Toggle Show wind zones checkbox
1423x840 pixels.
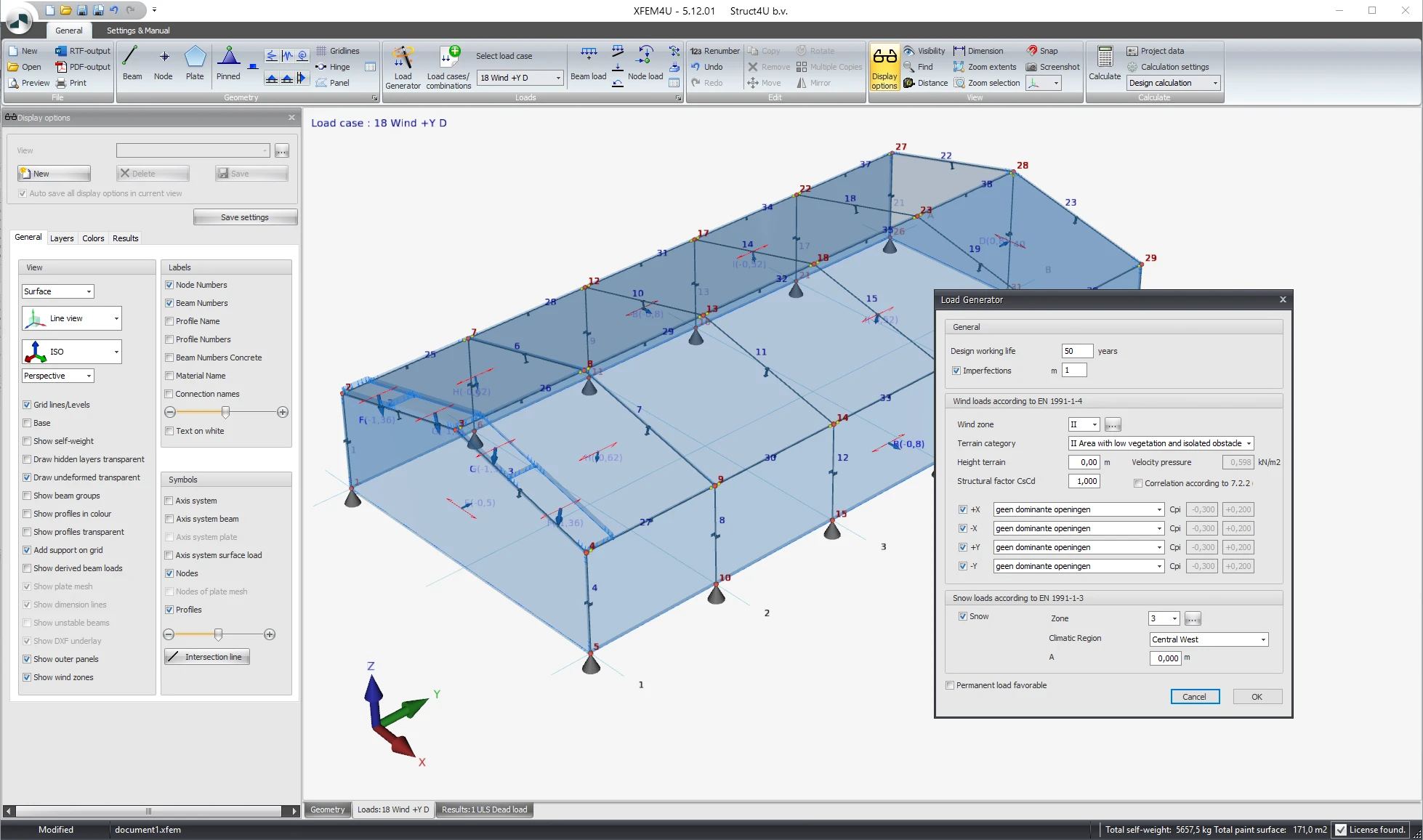tap(27, 677)
